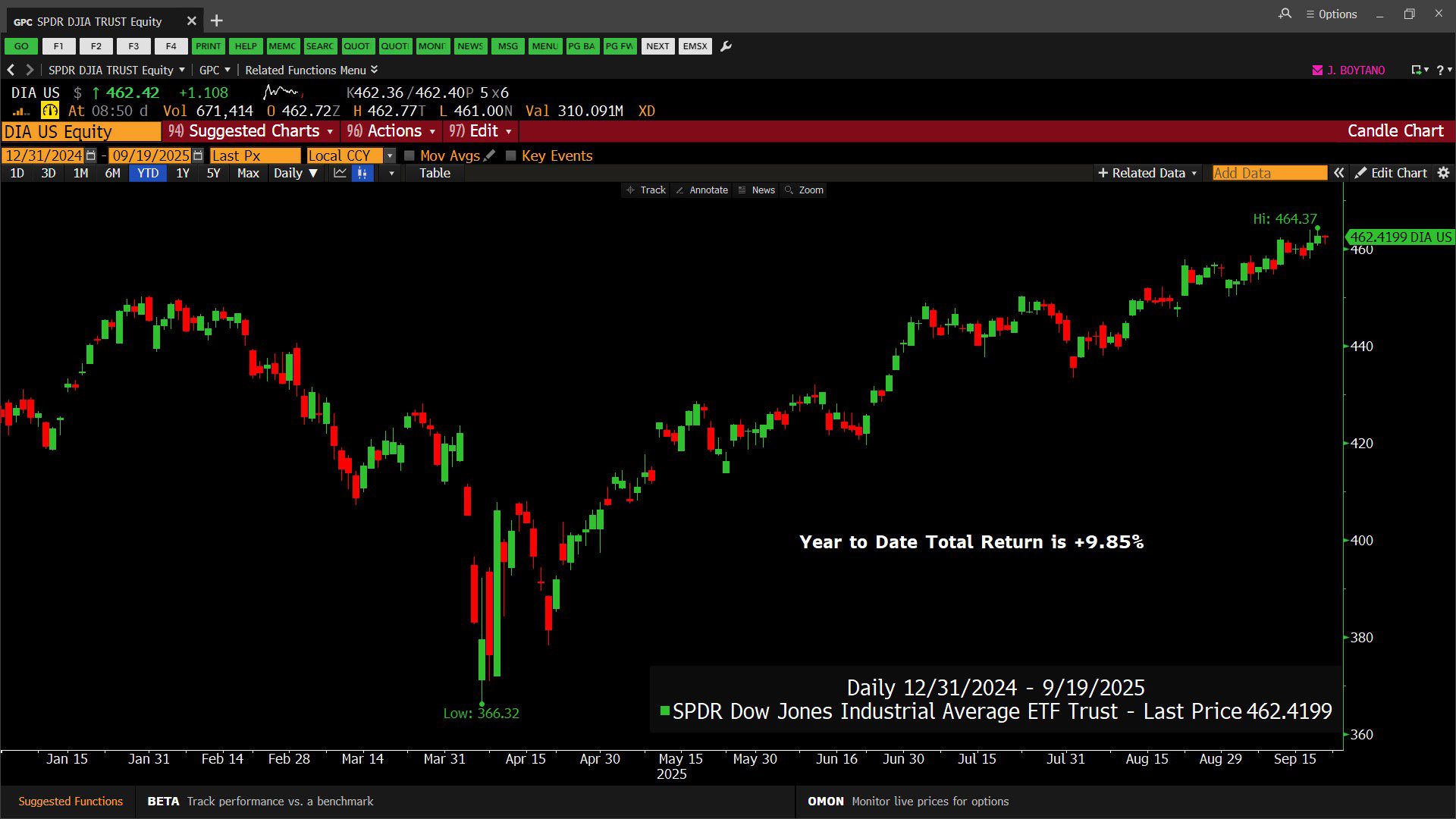Viewport: 1456px width, 819px height.
Task: Show News on the chart
Action: click(756, 190)
